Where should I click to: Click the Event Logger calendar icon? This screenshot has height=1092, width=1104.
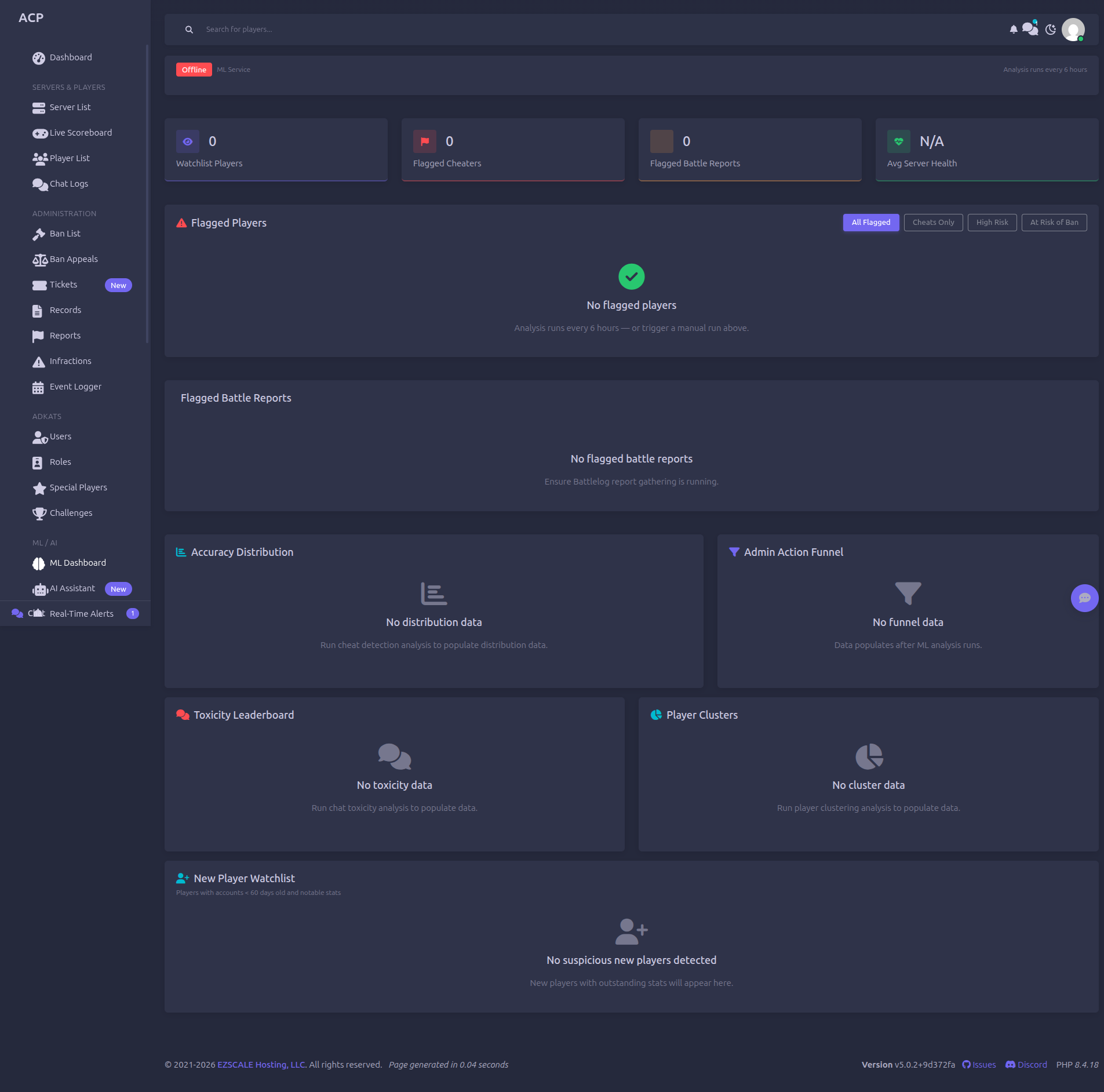click(x=38, y=387)
